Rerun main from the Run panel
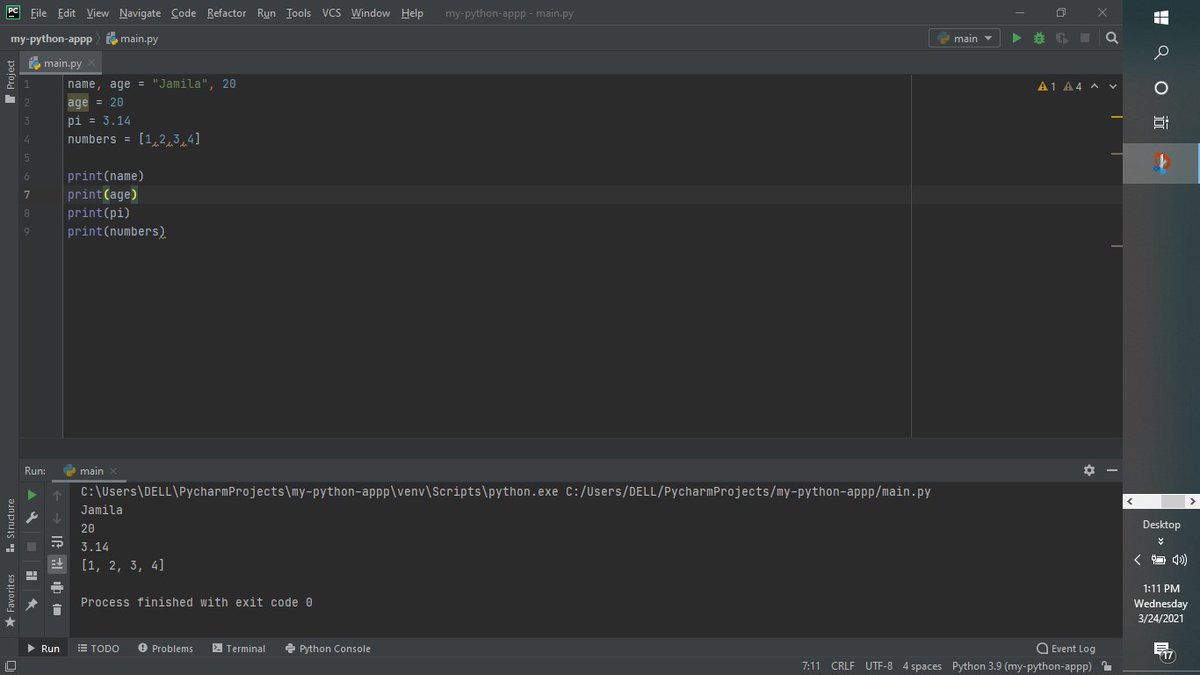Screen dimensions: 1200x675 point(31,494)
